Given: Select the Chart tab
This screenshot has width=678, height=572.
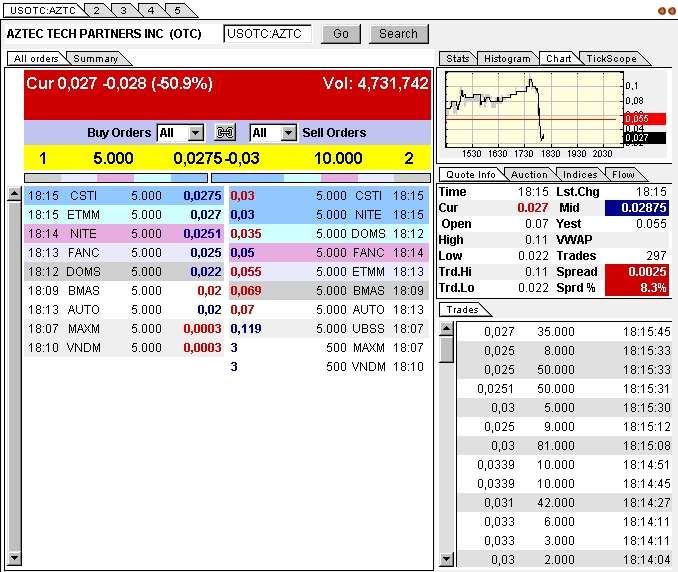Looking at the screenshot, I should (558, 58).
